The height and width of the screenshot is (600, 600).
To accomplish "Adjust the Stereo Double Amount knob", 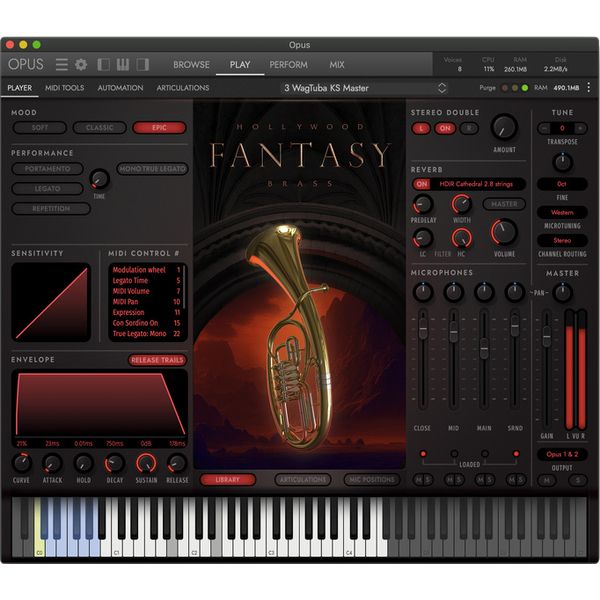I will (x=504, y=127).
